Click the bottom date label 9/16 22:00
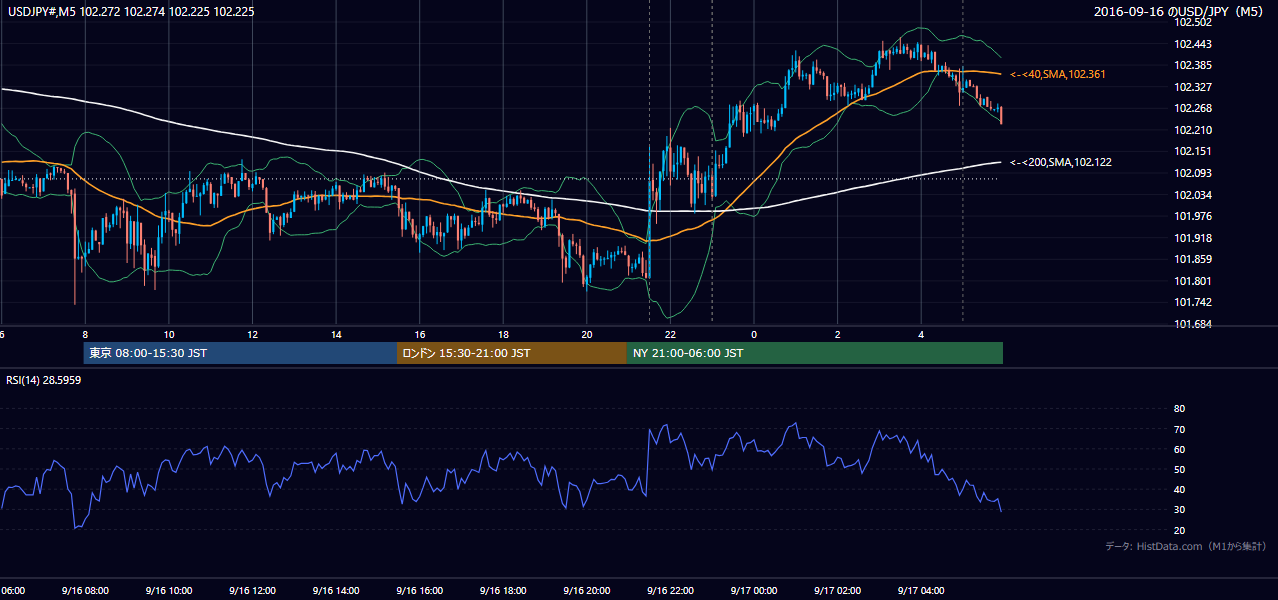Image resolution: width=1278 pixels, height=600 pixels. 670,591
